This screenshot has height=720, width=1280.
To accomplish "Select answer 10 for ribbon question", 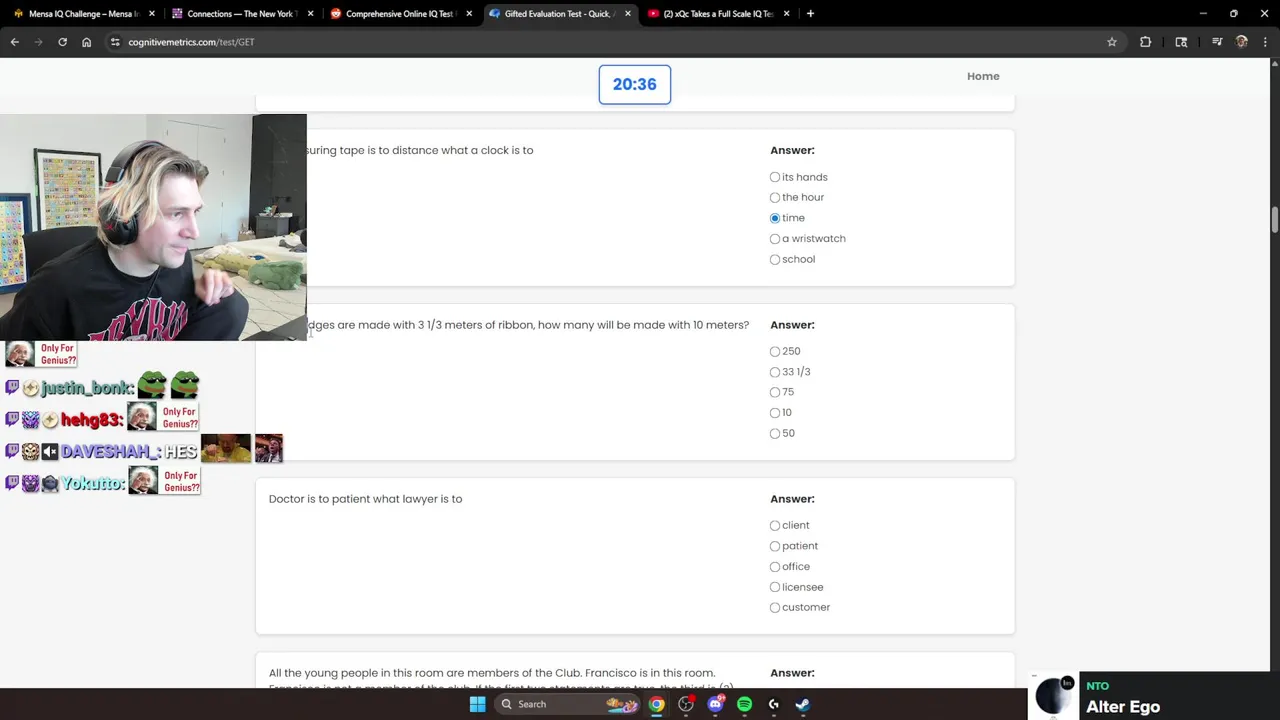I will coord(775,413).
